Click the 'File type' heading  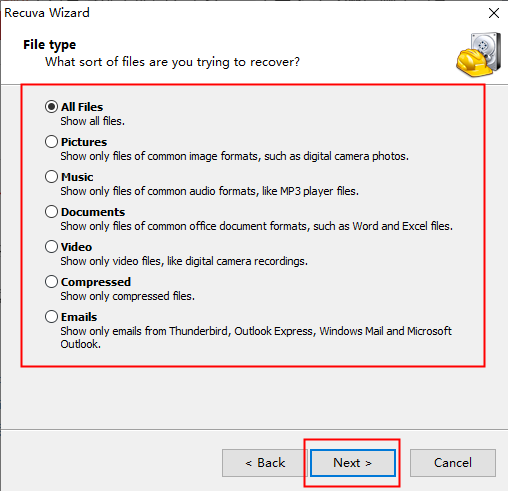coord(49,45)
